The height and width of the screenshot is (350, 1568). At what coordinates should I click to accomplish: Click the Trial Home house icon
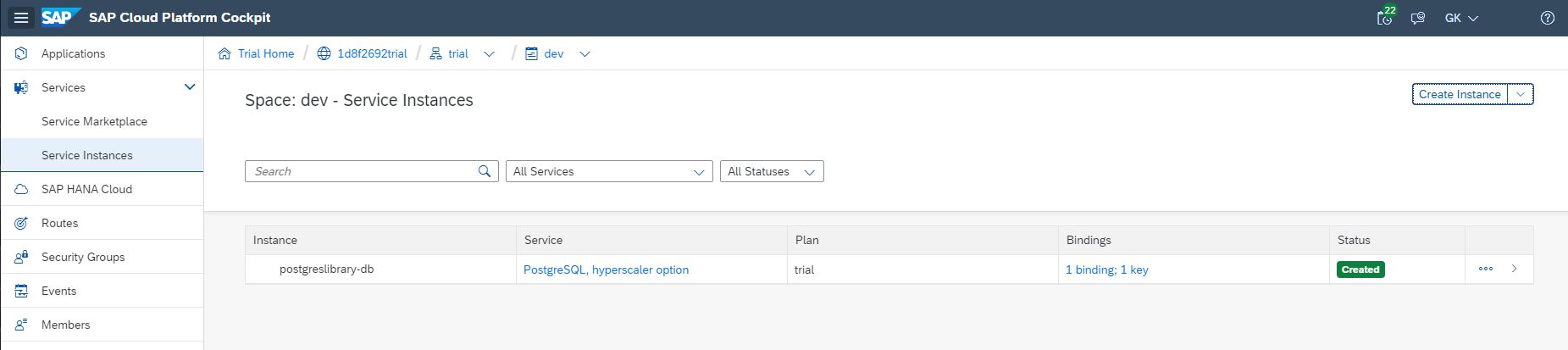224,53
